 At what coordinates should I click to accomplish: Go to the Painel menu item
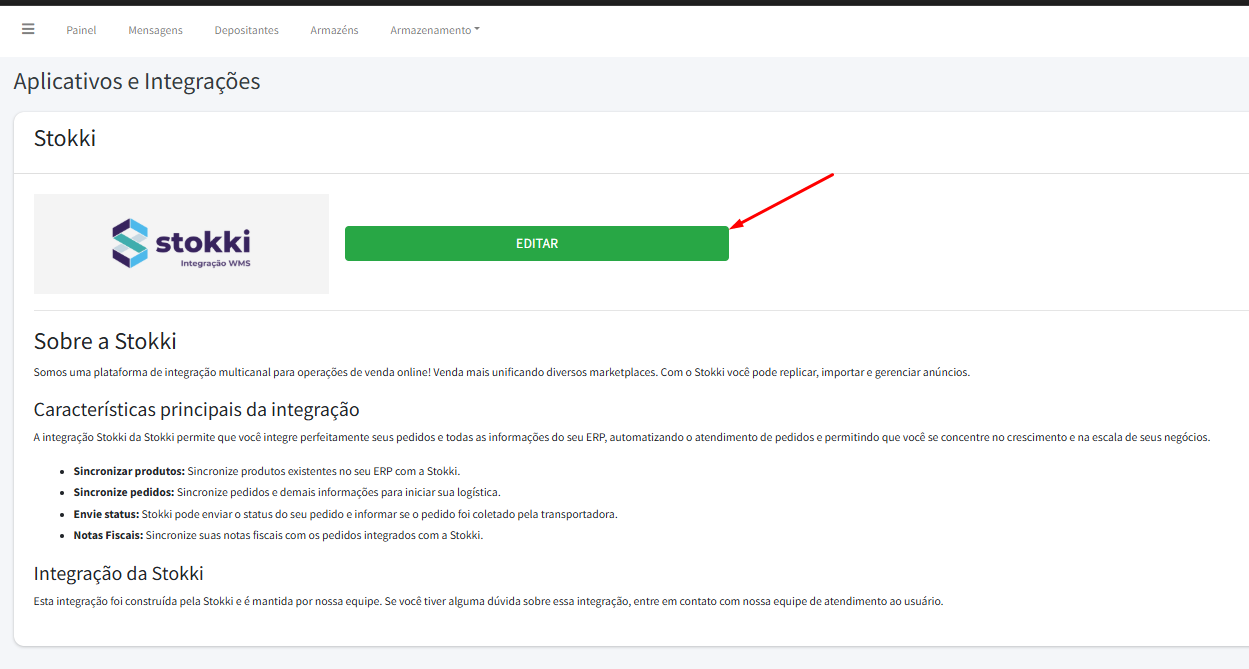pyautogui.click(x=81, y=30)
